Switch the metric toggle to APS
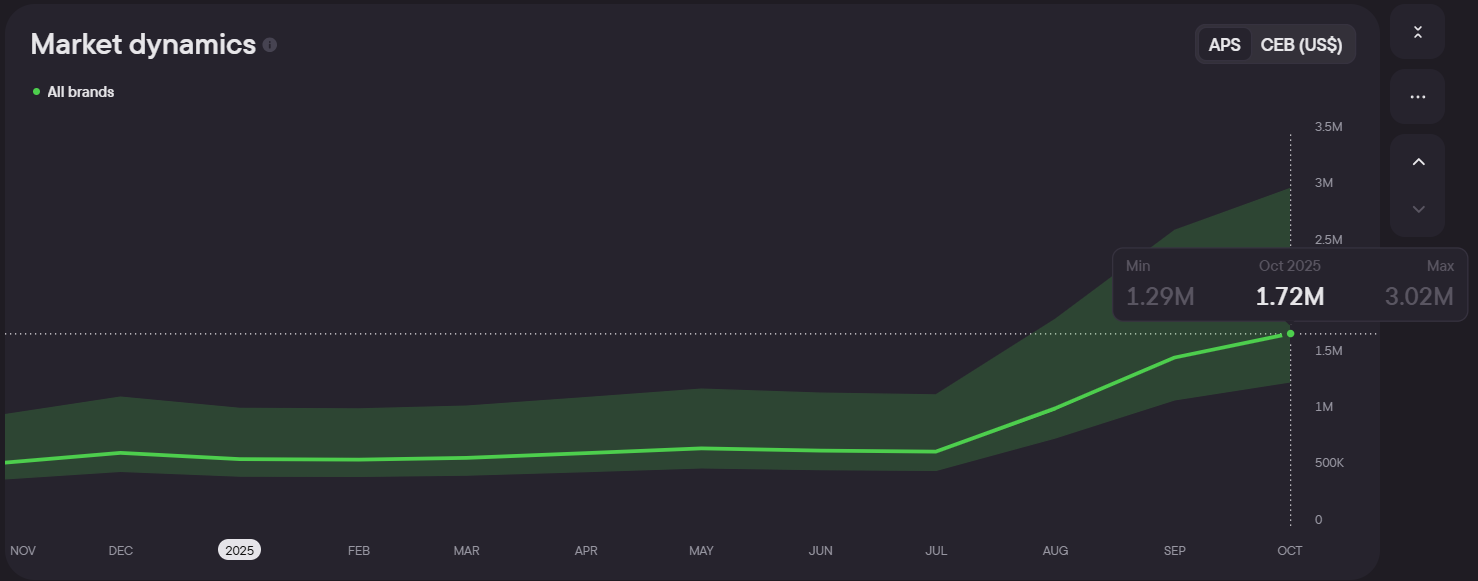The height and width of the screenshot is (581, 1478). point(1224,45)
